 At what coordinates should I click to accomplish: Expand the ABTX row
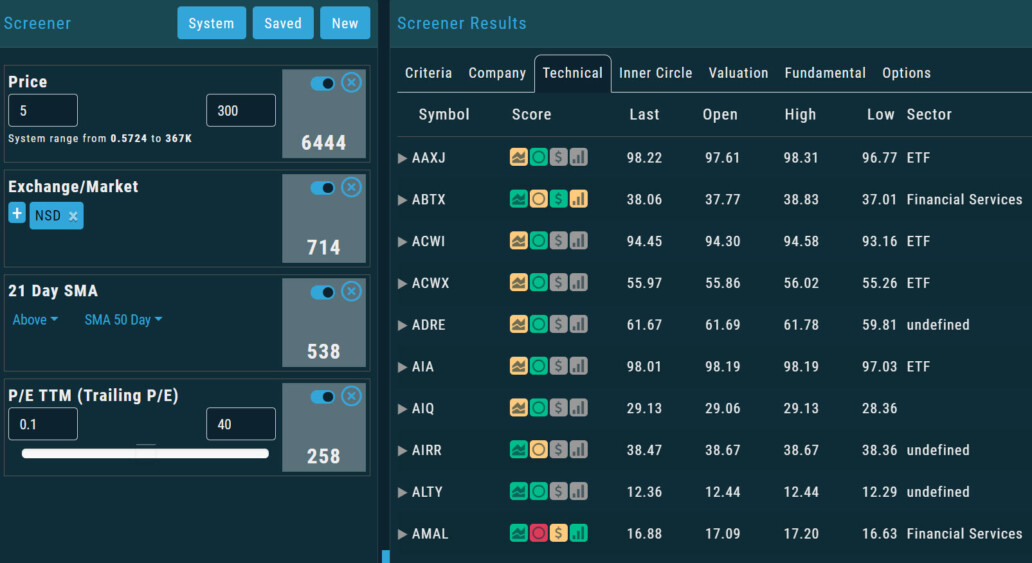pyautogui.click(x=402, y=200)
